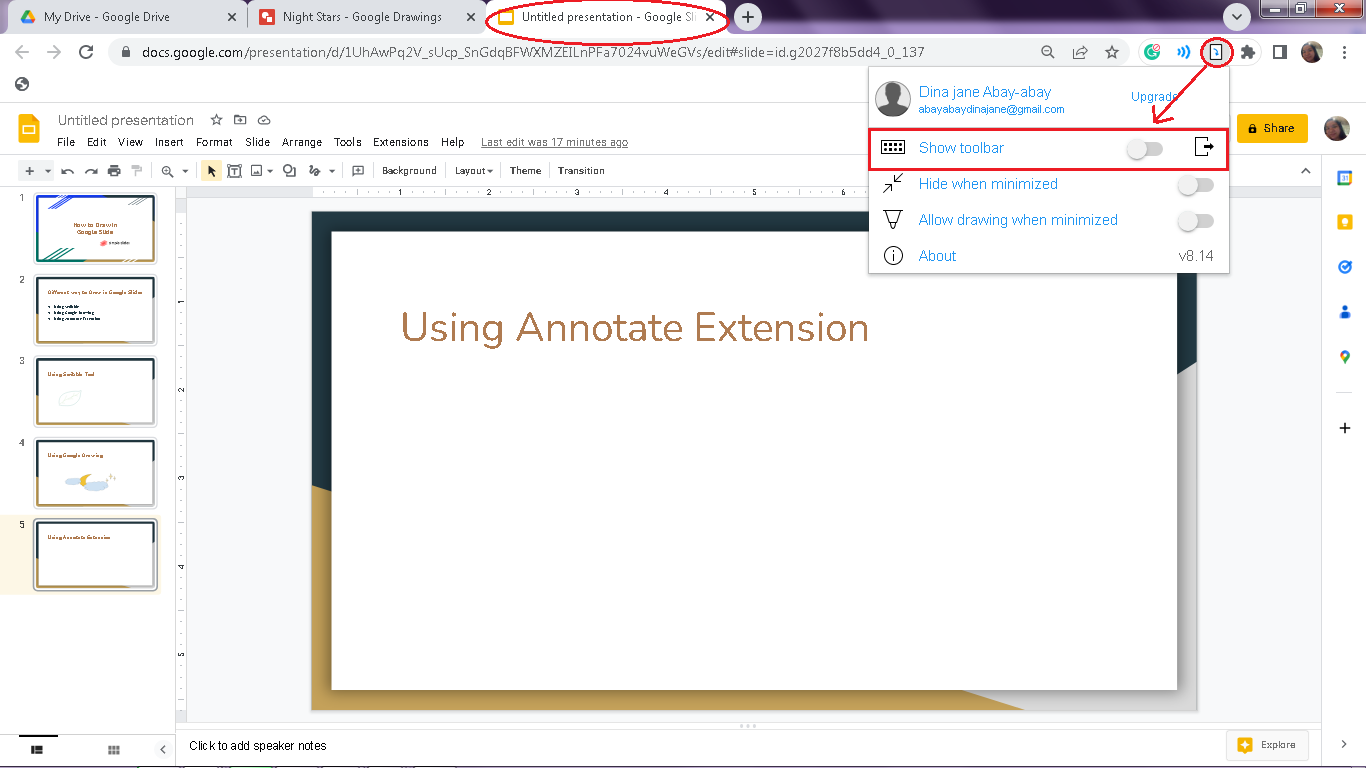Open the Layout dropdown
The height and width of the screenshot is (768, 1366).
(x=474, y=171)
